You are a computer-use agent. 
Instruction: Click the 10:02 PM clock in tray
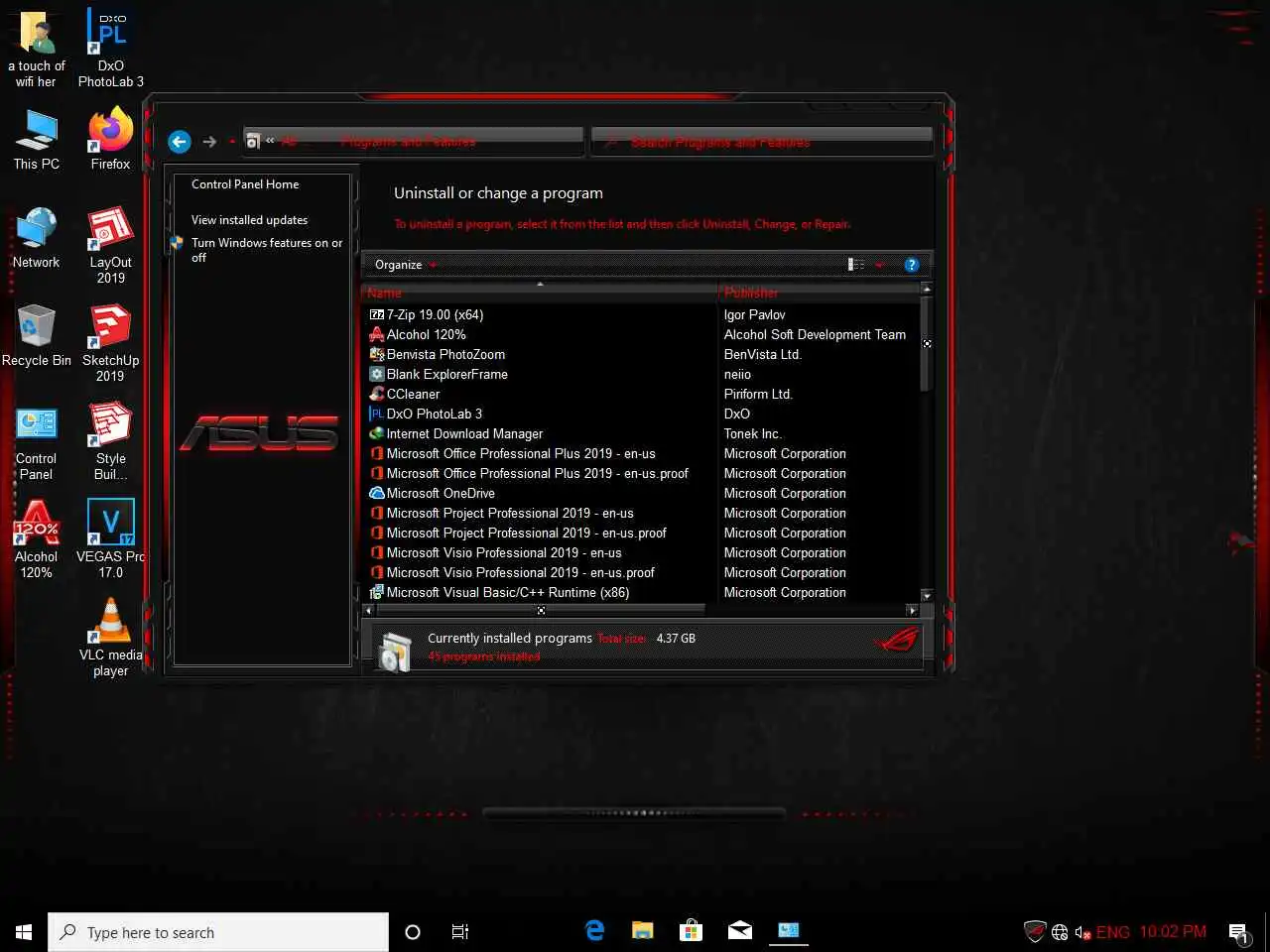(1173, 932)
